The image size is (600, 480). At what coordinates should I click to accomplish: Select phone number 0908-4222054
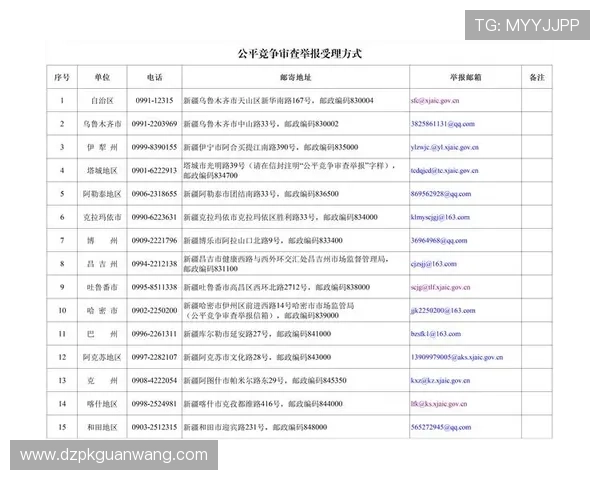(x=155, y=381)
